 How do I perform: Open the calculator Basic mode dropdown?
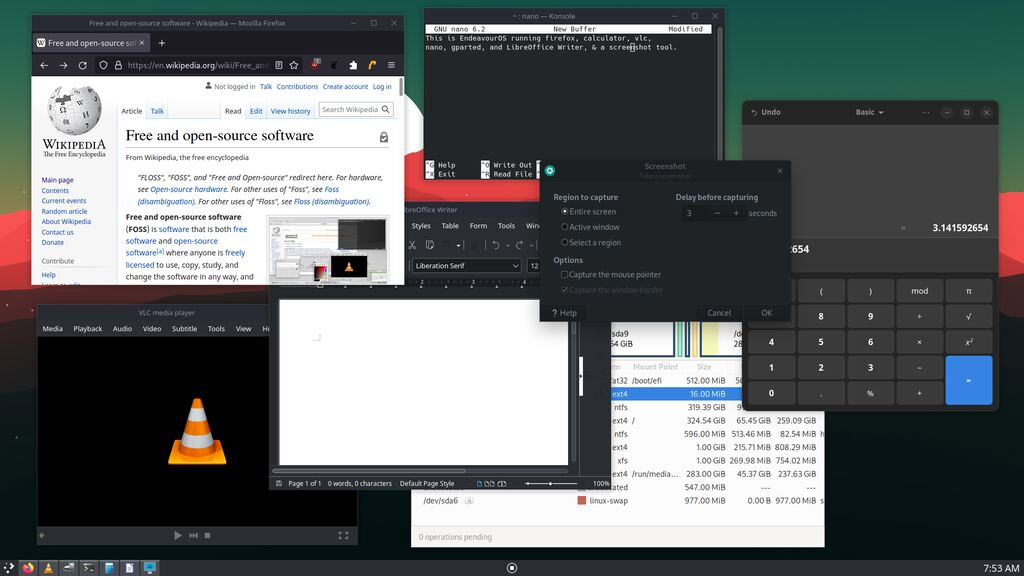pyautogui.click(x=869, y=112)
